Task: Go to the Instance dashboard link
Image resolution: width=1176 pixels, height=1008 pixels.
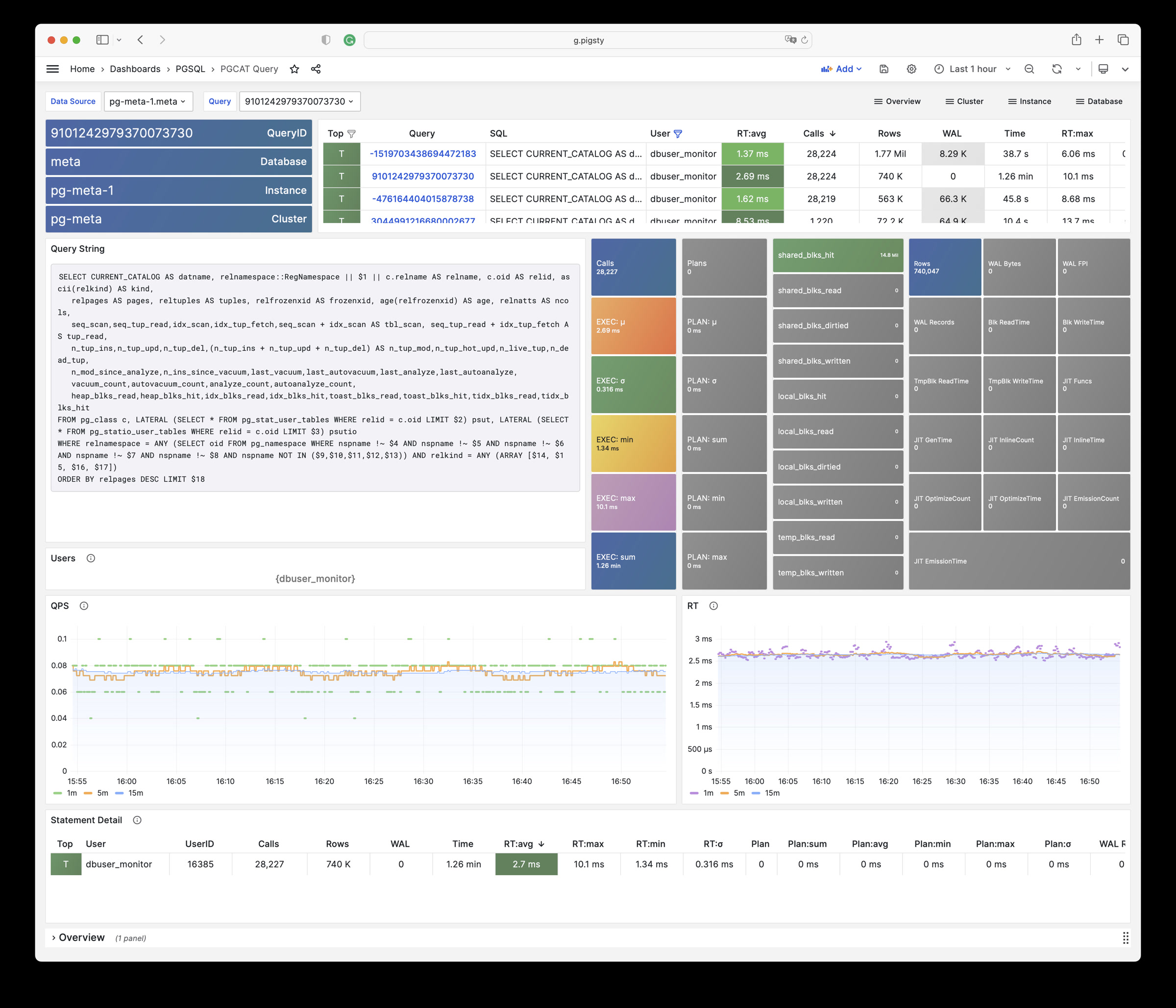Action: 1029,101
